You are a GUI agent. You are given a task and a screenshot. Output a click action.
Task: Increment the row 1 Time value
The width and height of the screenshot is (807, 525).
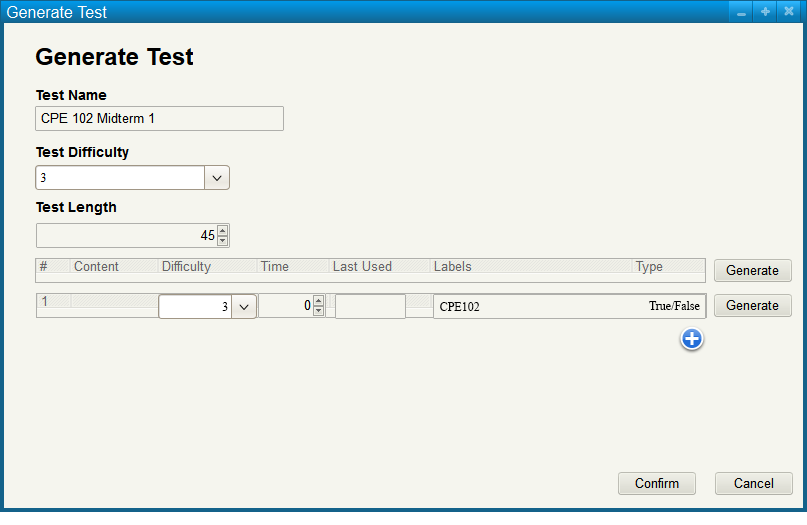tap(318, 301)
